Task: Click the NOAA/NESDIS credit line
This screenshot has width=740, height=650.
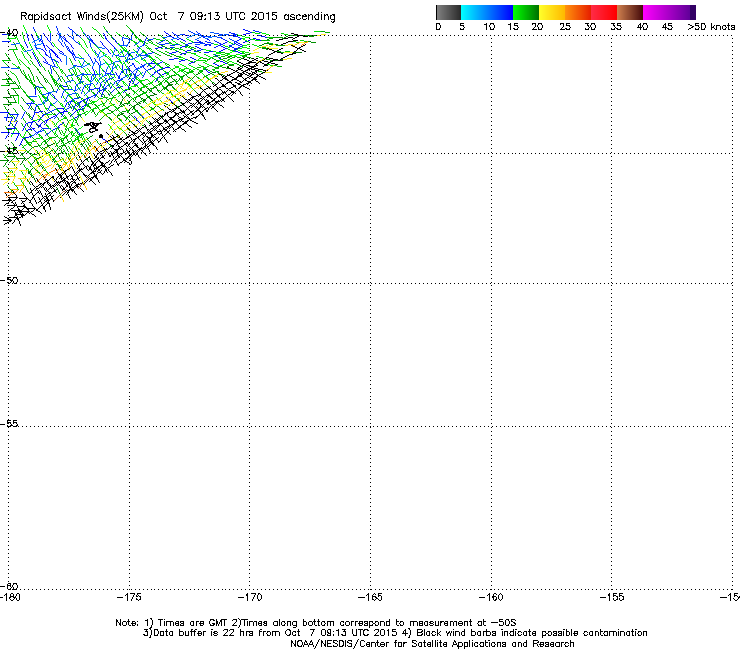Action: click(x=432, y=644)
